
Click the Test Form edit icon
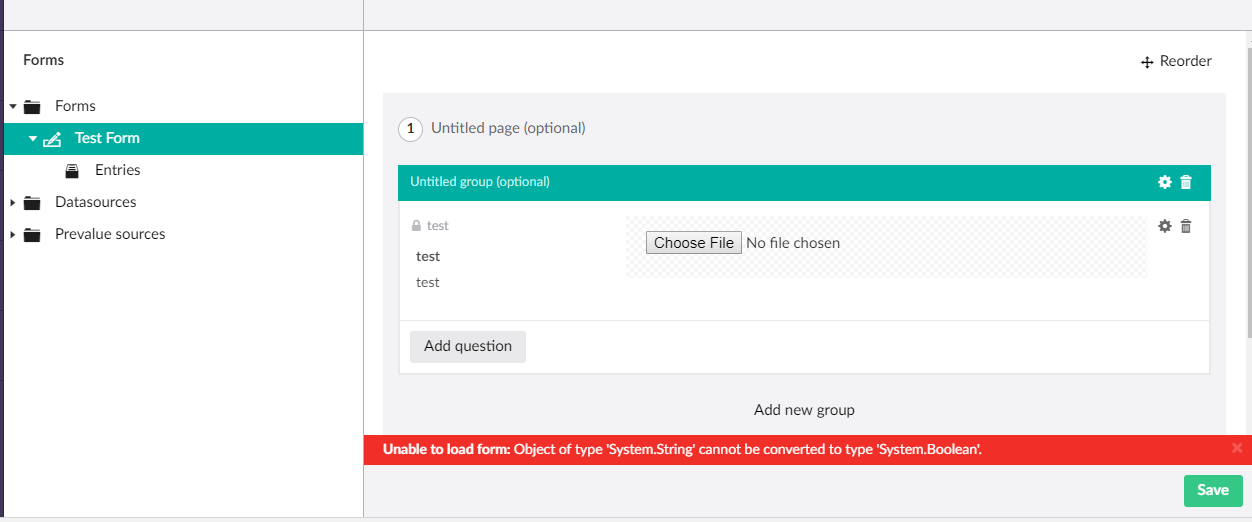point(53,139)
